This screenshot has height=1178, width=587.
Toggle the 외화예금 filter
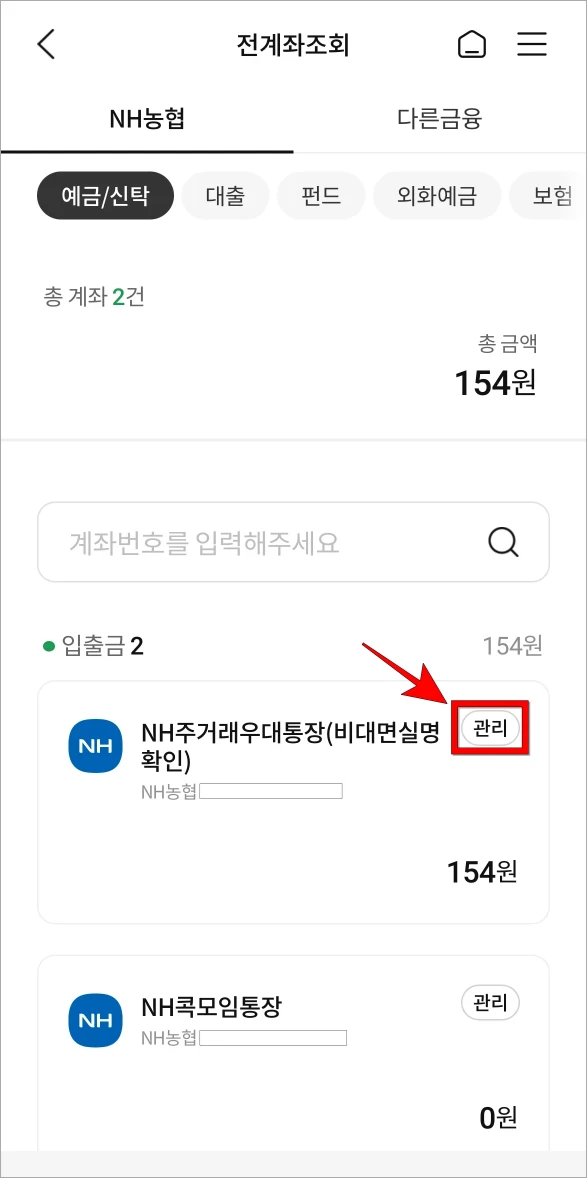click(437, 196)
